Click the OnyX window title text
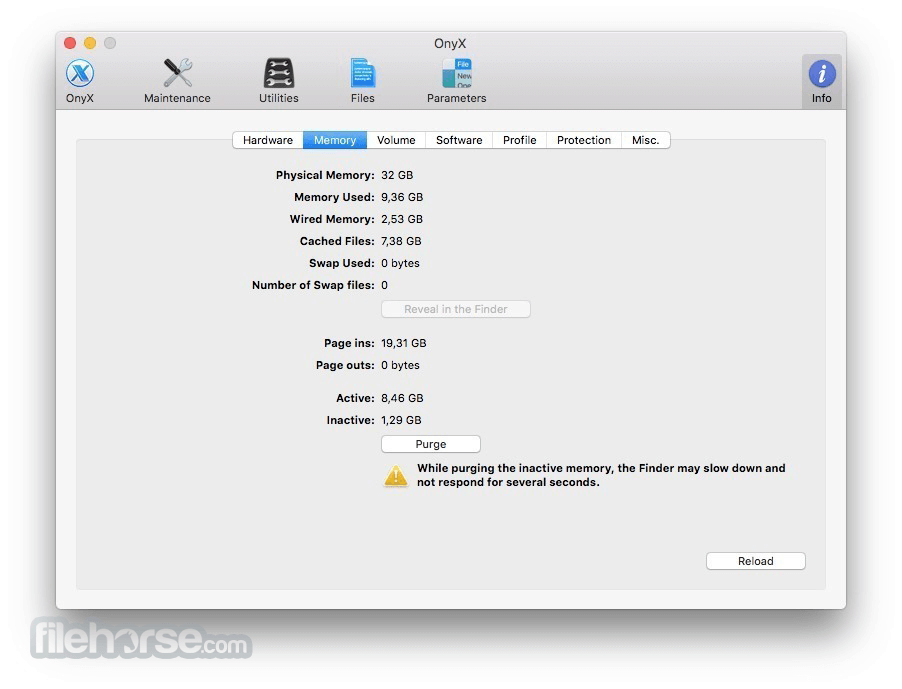This screenshot has height=689, width=902. point(450,44)
